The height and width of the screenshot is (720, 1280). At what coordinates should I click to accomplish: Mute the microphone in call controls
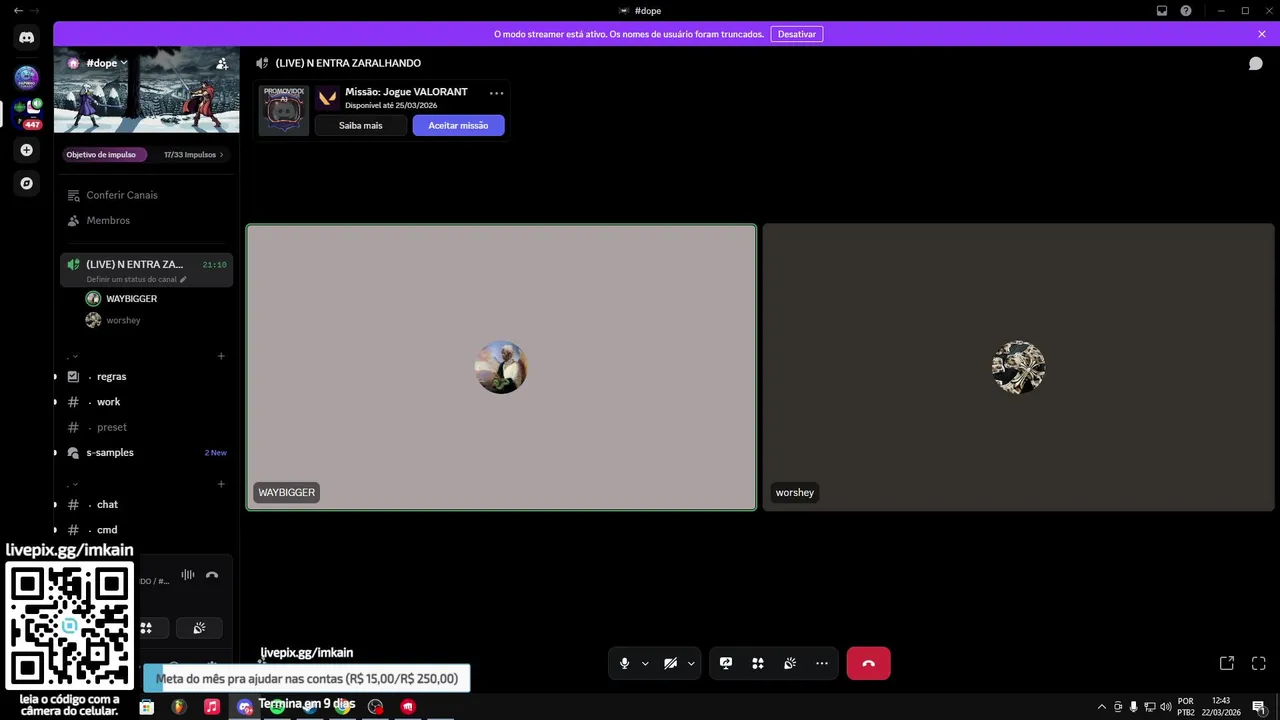pyautogui.click(x=624, y=663)
